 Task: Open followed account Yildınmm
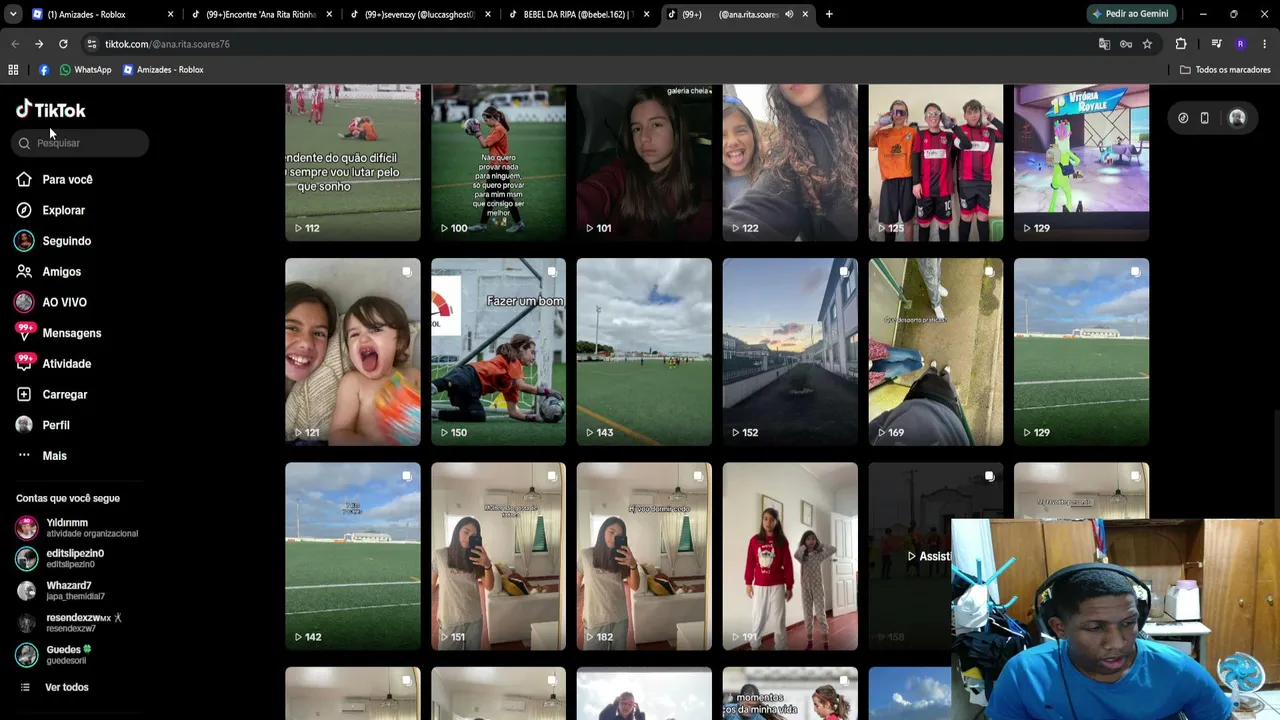pos(78,527)
